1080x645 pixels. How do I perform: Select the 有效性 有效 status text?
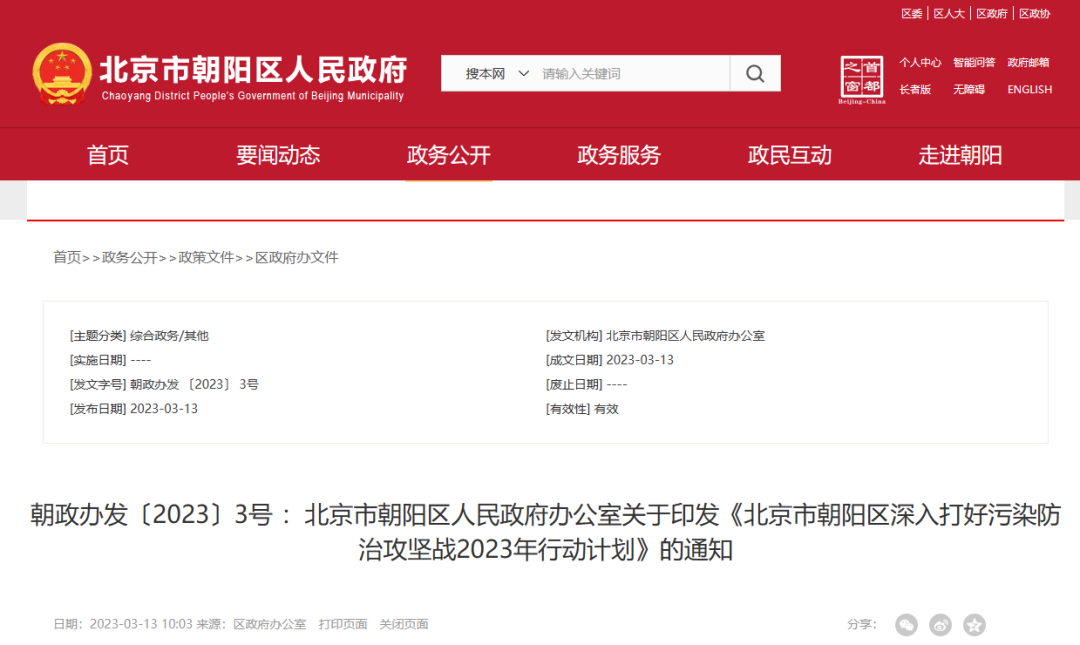[x=606, y=409]
